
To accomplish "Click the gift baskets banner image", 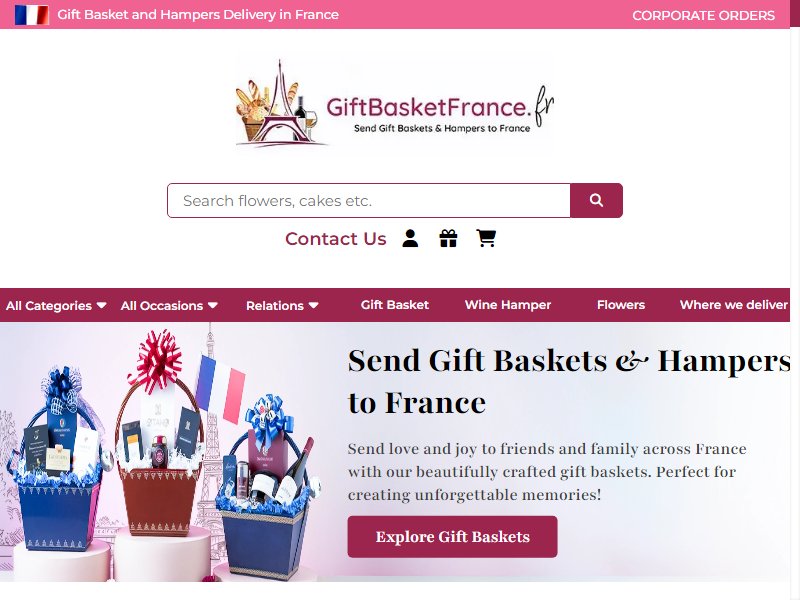I will 161,453.
